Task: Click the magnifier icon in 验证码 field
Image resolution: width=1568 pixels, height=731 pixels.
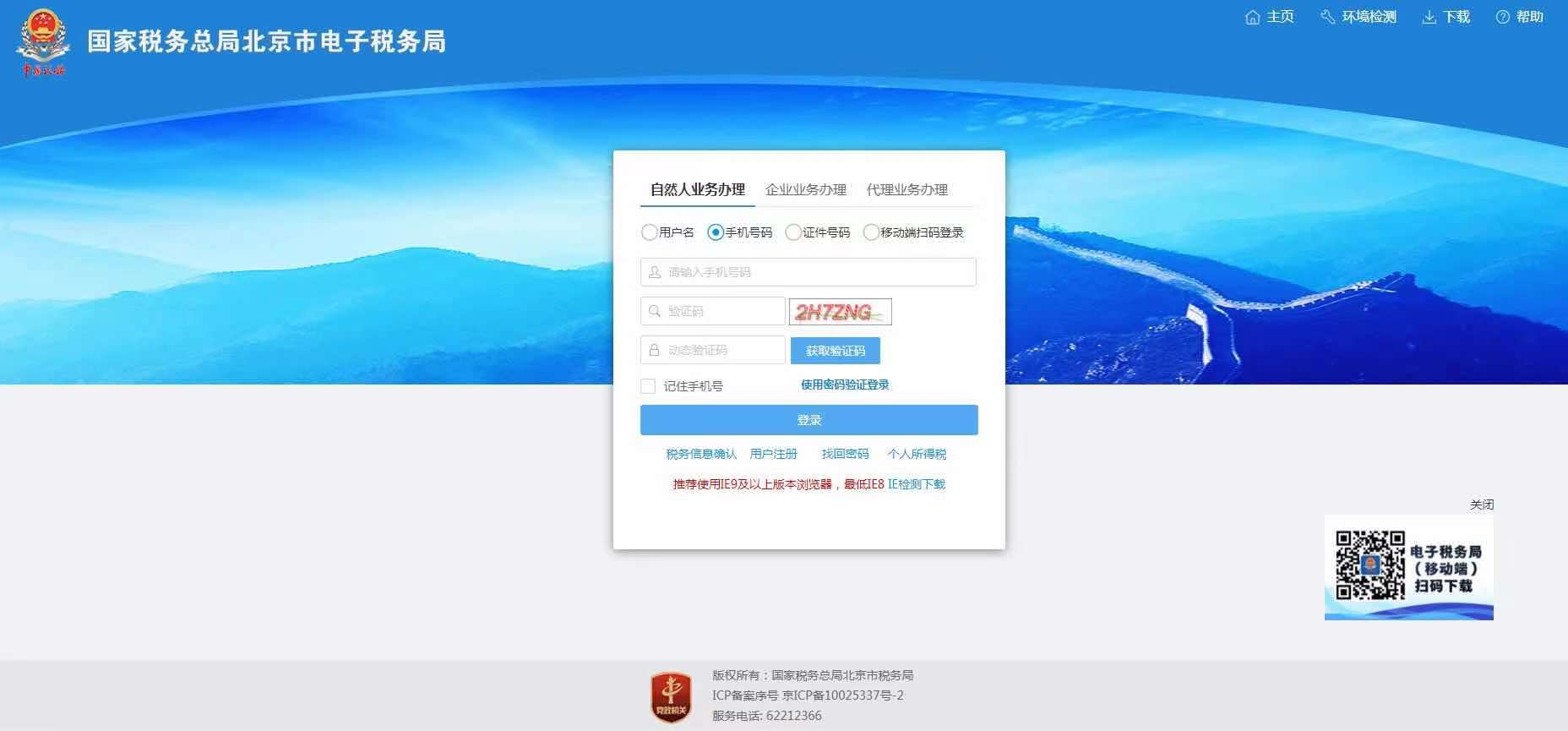Action: (655, 311)
